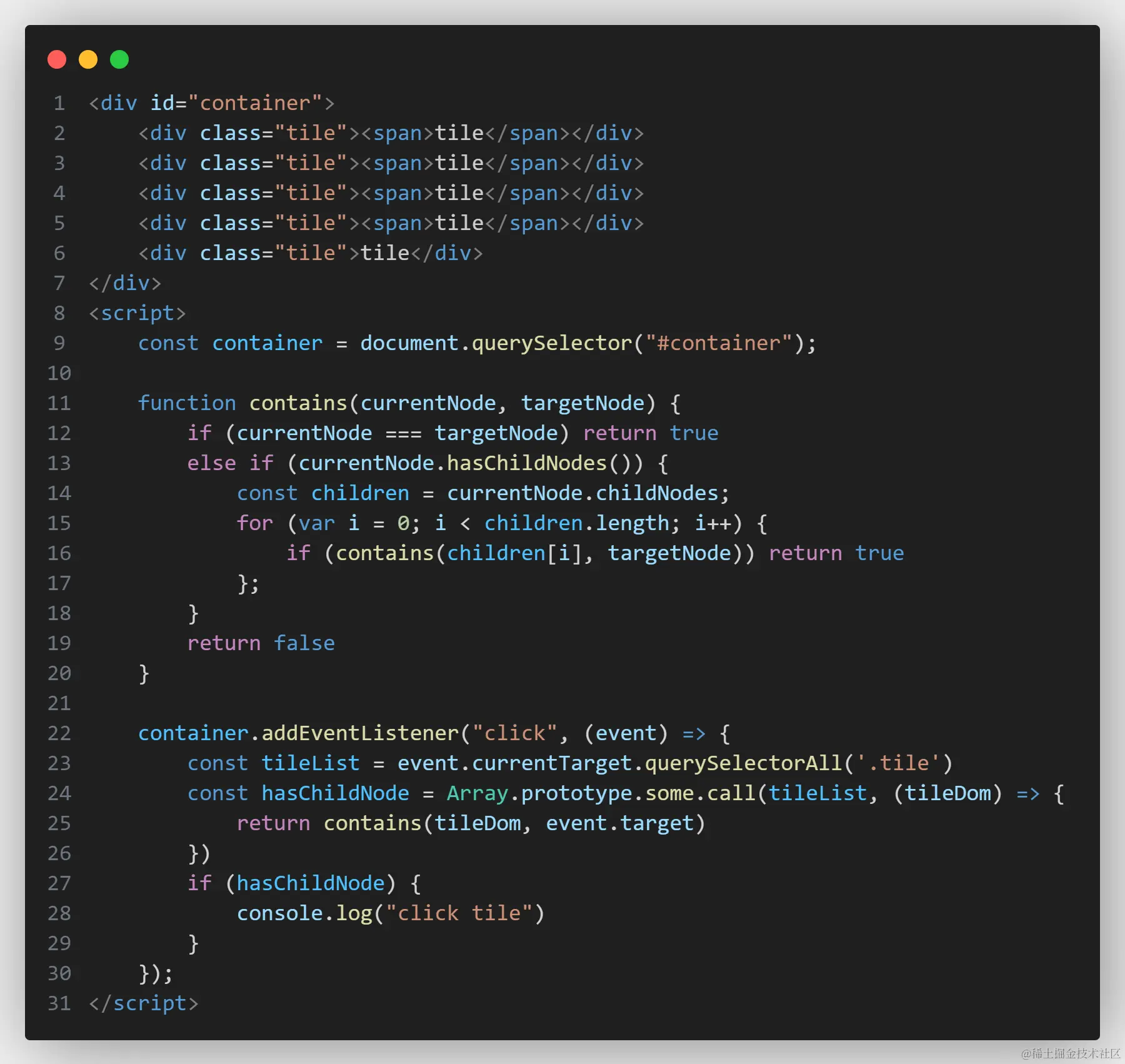Click the 'class="tile"' attribute on line 4
This screenshot has height=1064, width=1125.
274,193
